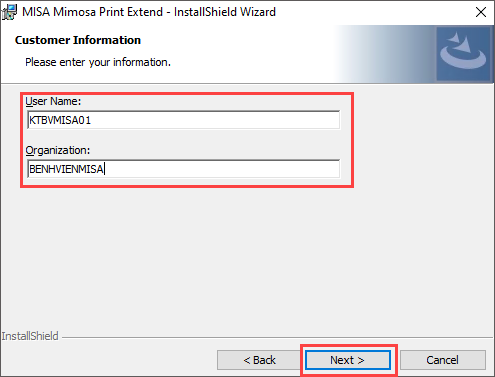This screenshot has height=377, width=495.
Task: Click Next to continue the installation
Action: click(348, 360)
